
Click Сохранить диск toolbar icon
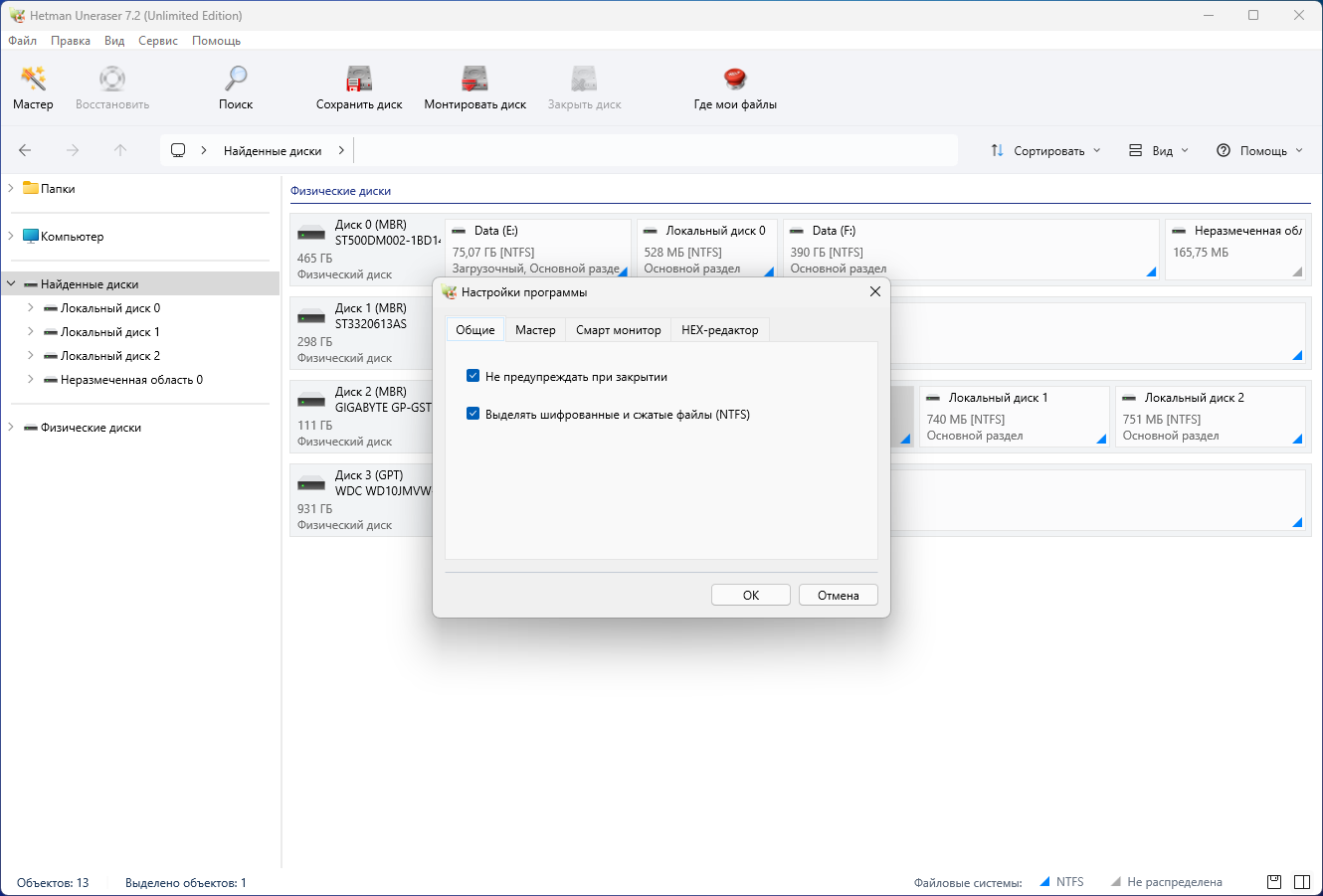[359, 80]
